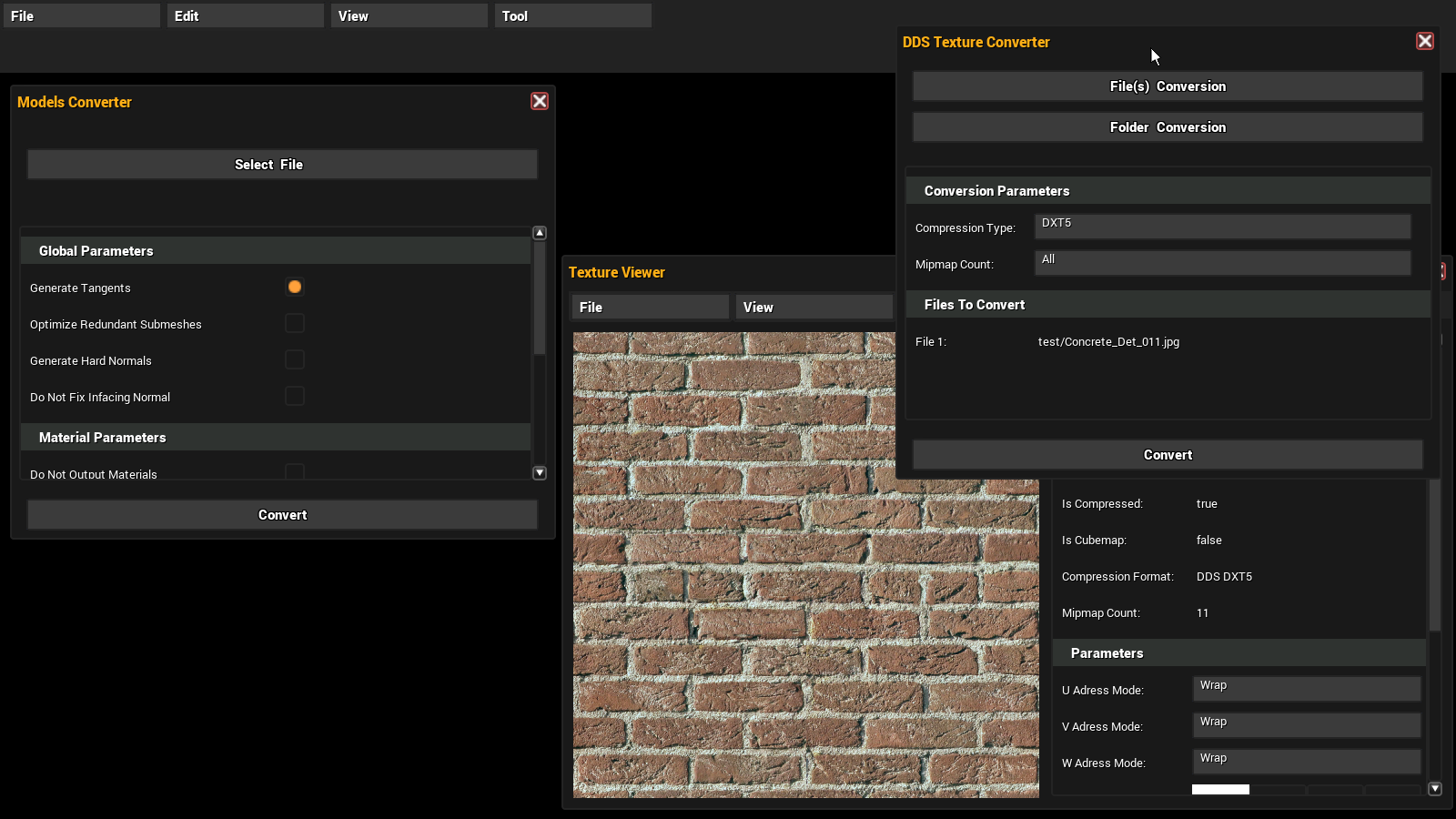Click the DDS Texture Converter window title
The width and height of the screenshot is (1456, 819).
(976, 42)
